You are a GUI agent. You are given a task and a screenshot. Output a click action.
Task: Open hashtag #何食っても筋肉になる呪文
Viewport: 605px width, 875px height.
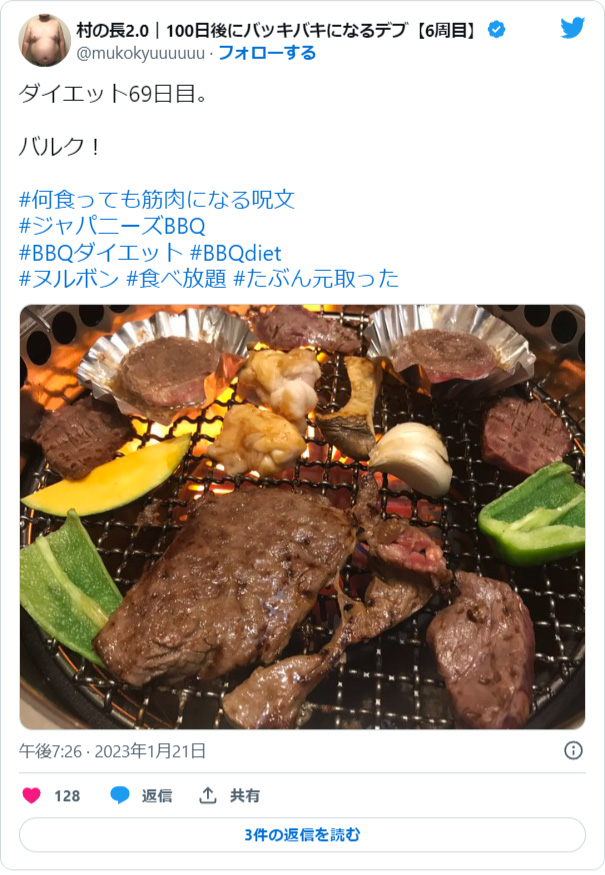(x=157, y=199)
